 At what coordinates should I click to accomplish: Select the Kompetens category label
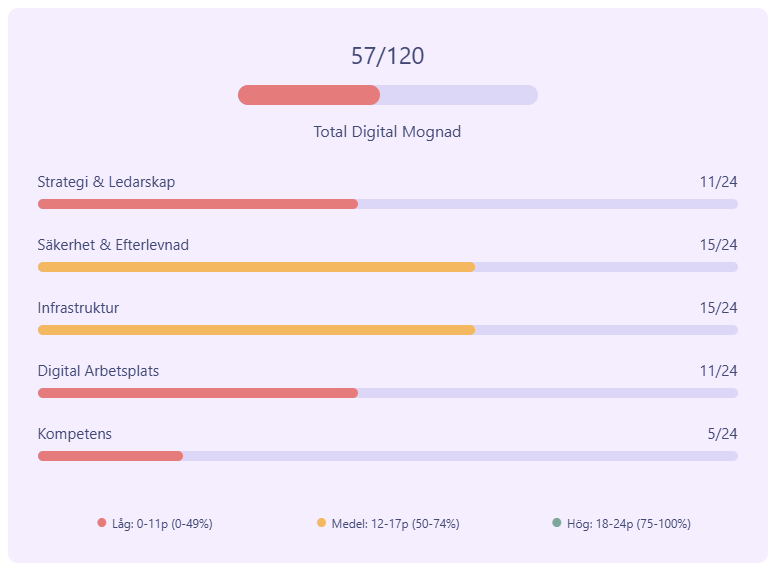tap(74, 434)
